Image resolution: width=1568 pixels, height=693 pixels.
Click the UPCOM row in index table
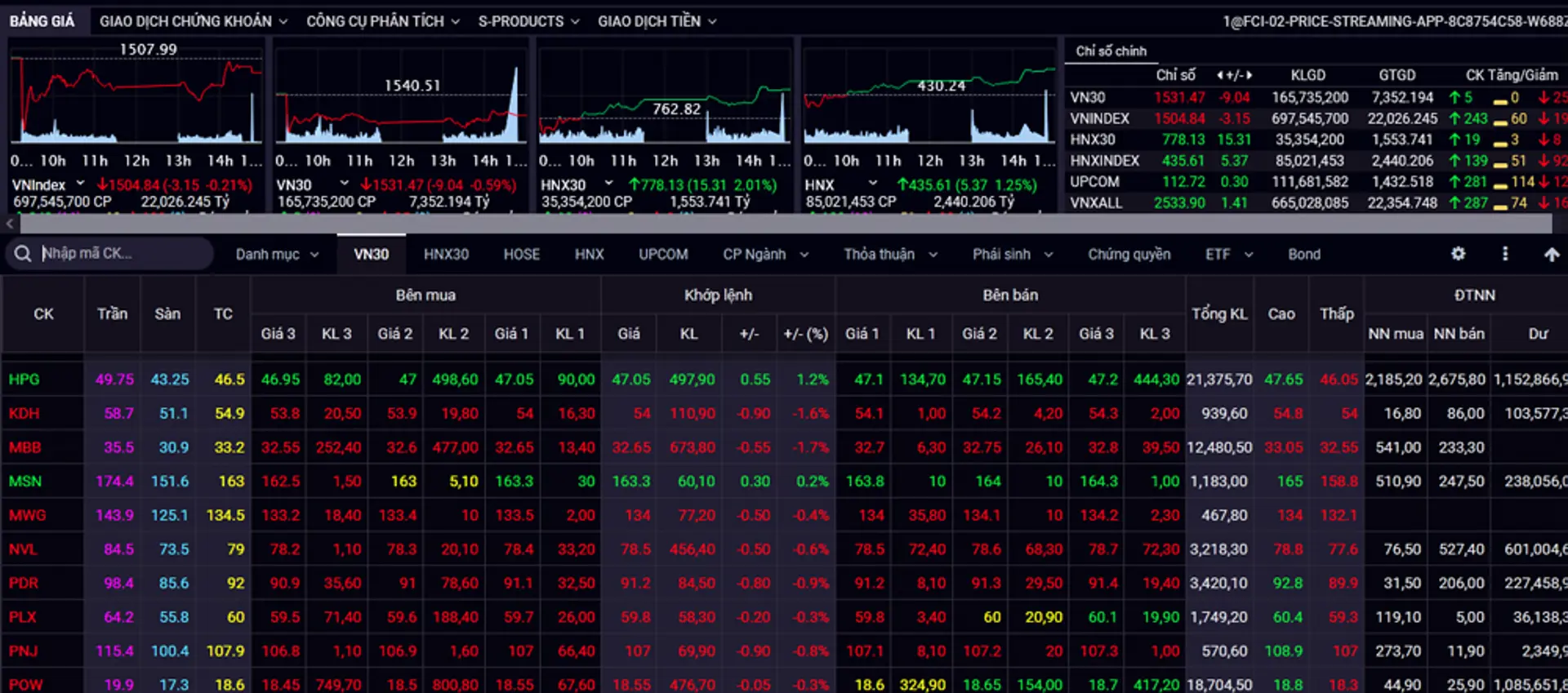1316,182
